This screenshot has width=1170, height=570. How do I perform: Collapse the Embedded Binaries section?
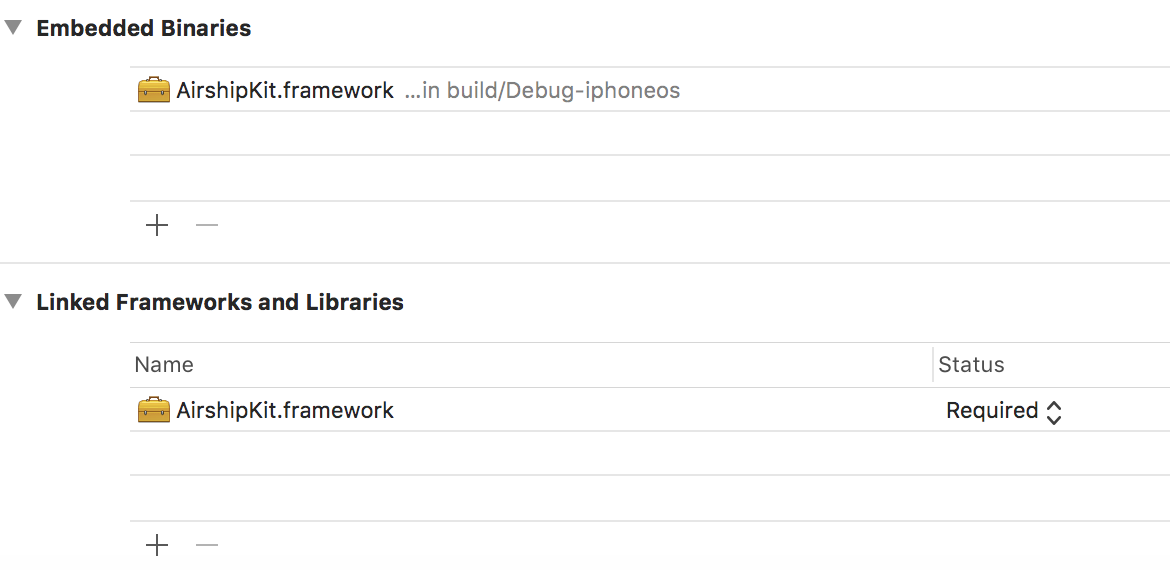(x=13, y=28)
